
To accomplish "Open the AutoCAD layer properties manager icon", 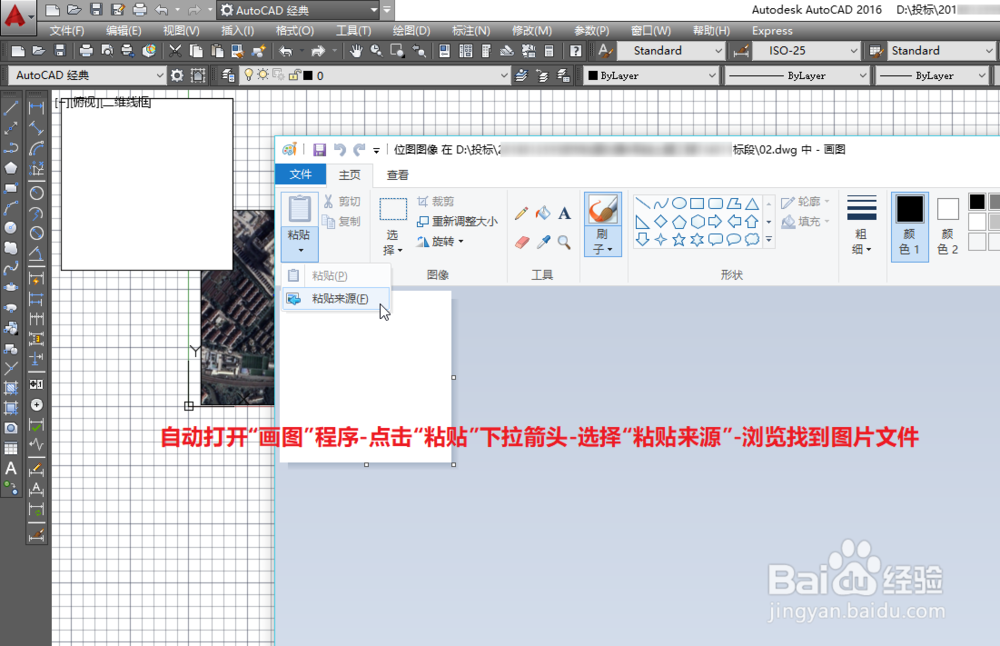I will tap(228, 76).
